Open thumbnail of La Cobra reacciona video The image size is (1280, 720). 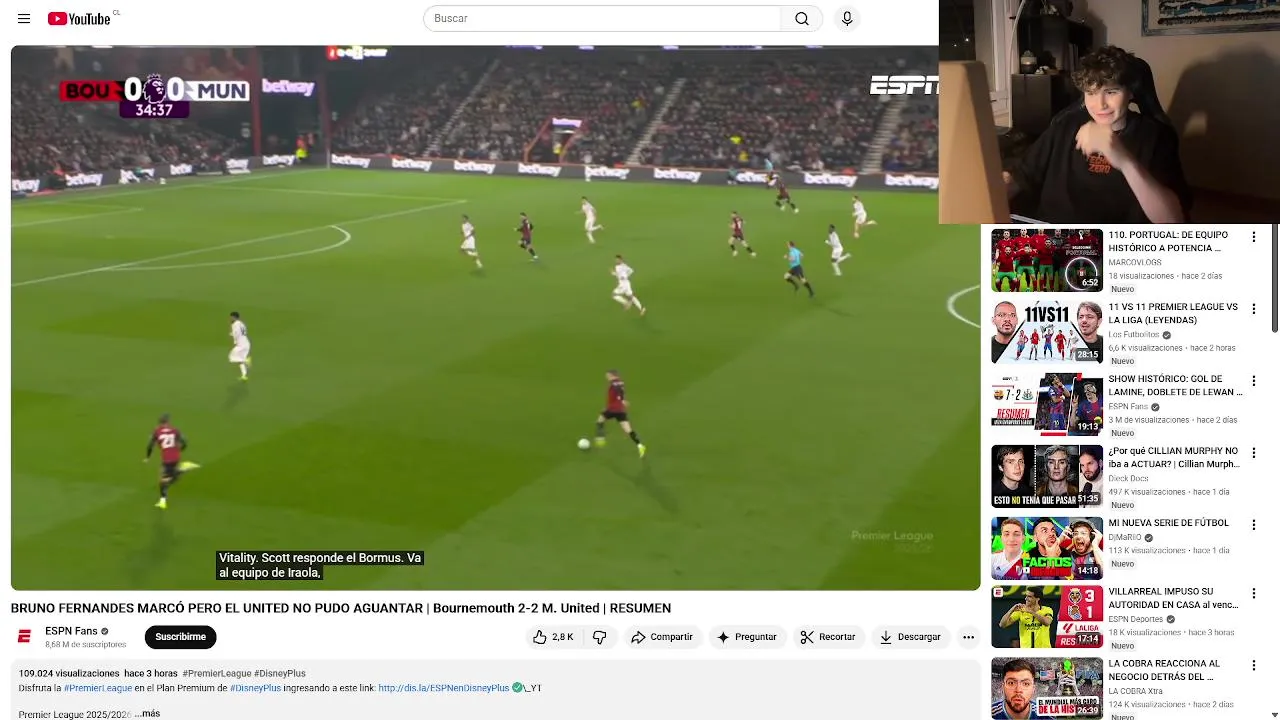point(1047,690)
